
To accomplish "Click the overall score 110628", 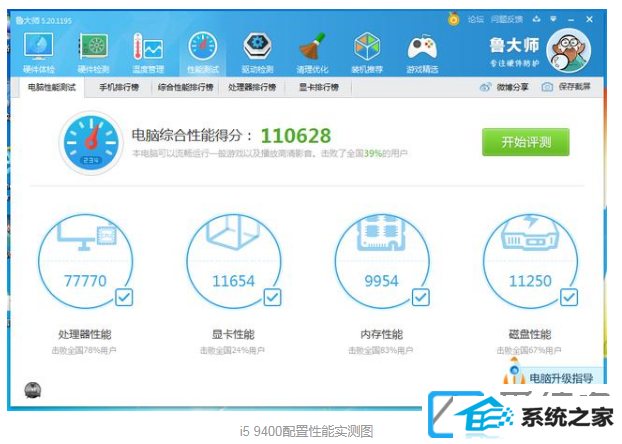I will [x=296, y=136].
